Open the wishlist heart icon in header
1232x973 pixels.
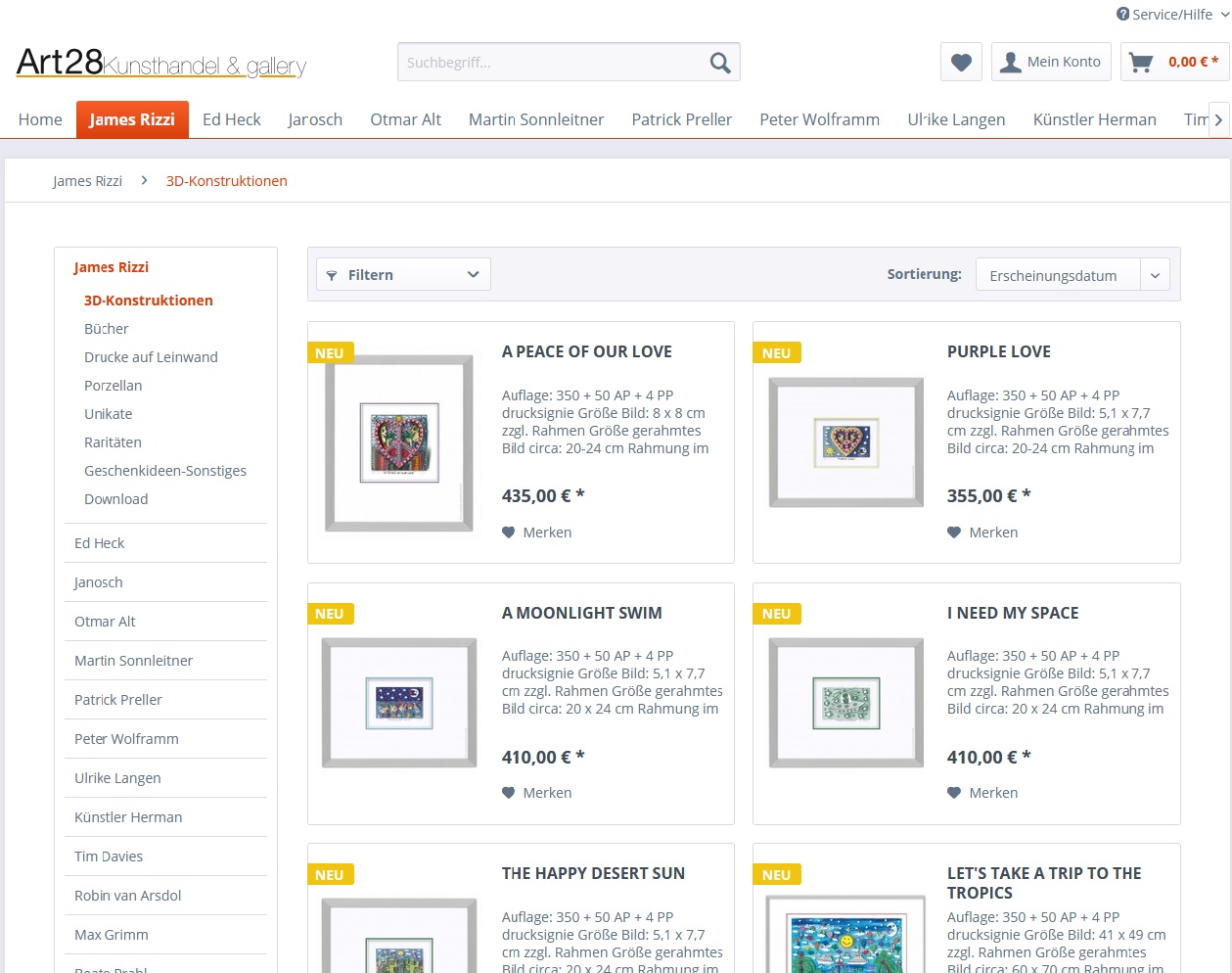click(961, 62)
